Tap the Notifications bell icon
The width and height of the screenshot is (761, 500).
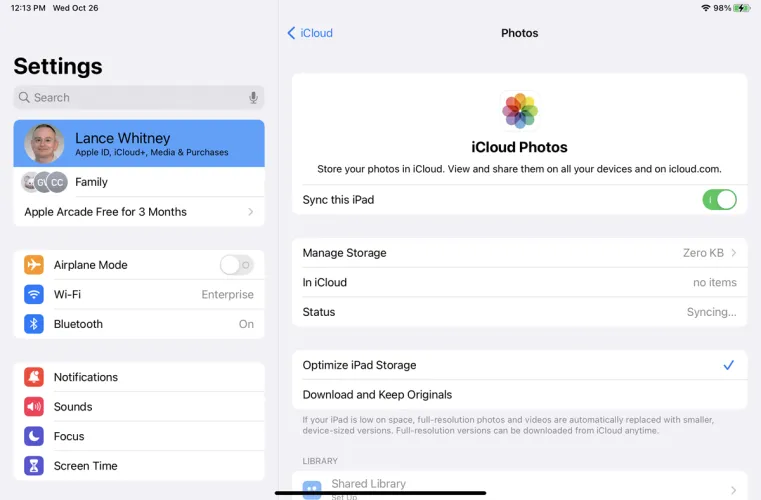pos(35,377)
